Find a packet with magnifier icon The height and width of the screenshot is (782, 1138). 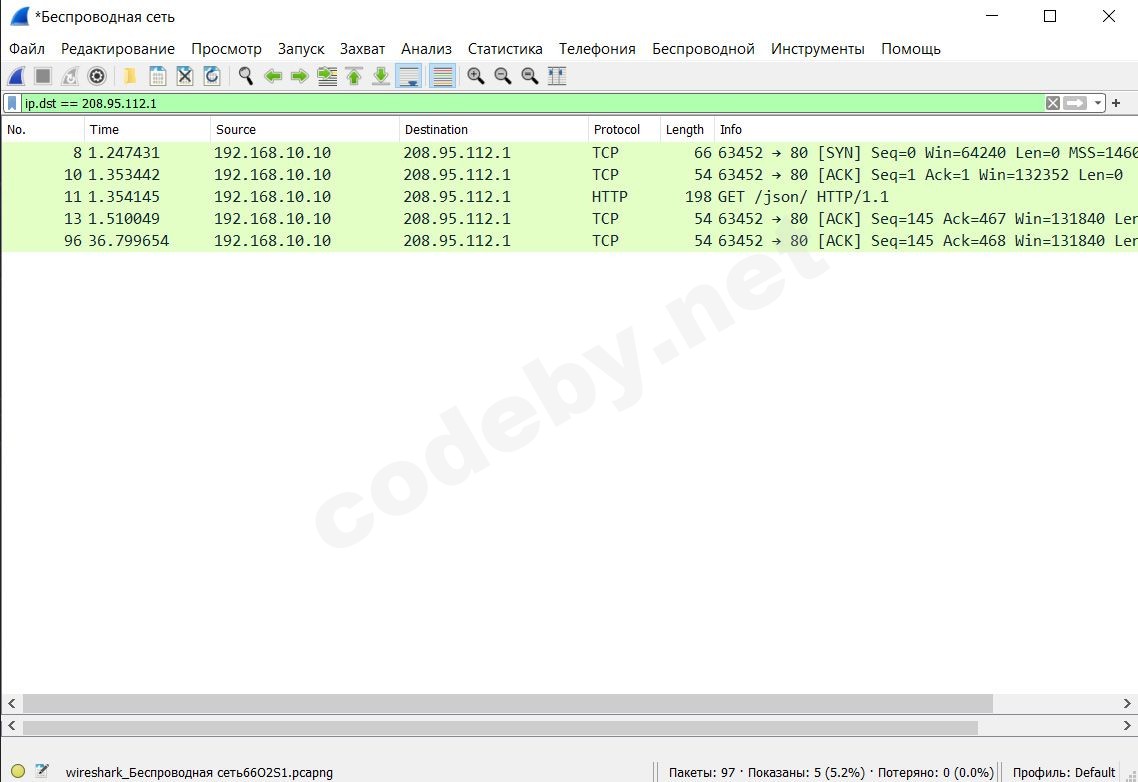pos(246,76)
